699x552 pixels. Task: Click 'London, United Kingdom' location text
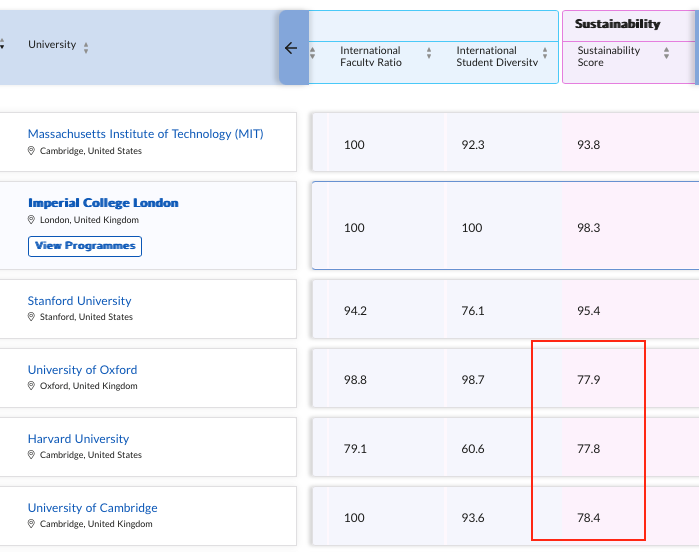click(90, 220)
